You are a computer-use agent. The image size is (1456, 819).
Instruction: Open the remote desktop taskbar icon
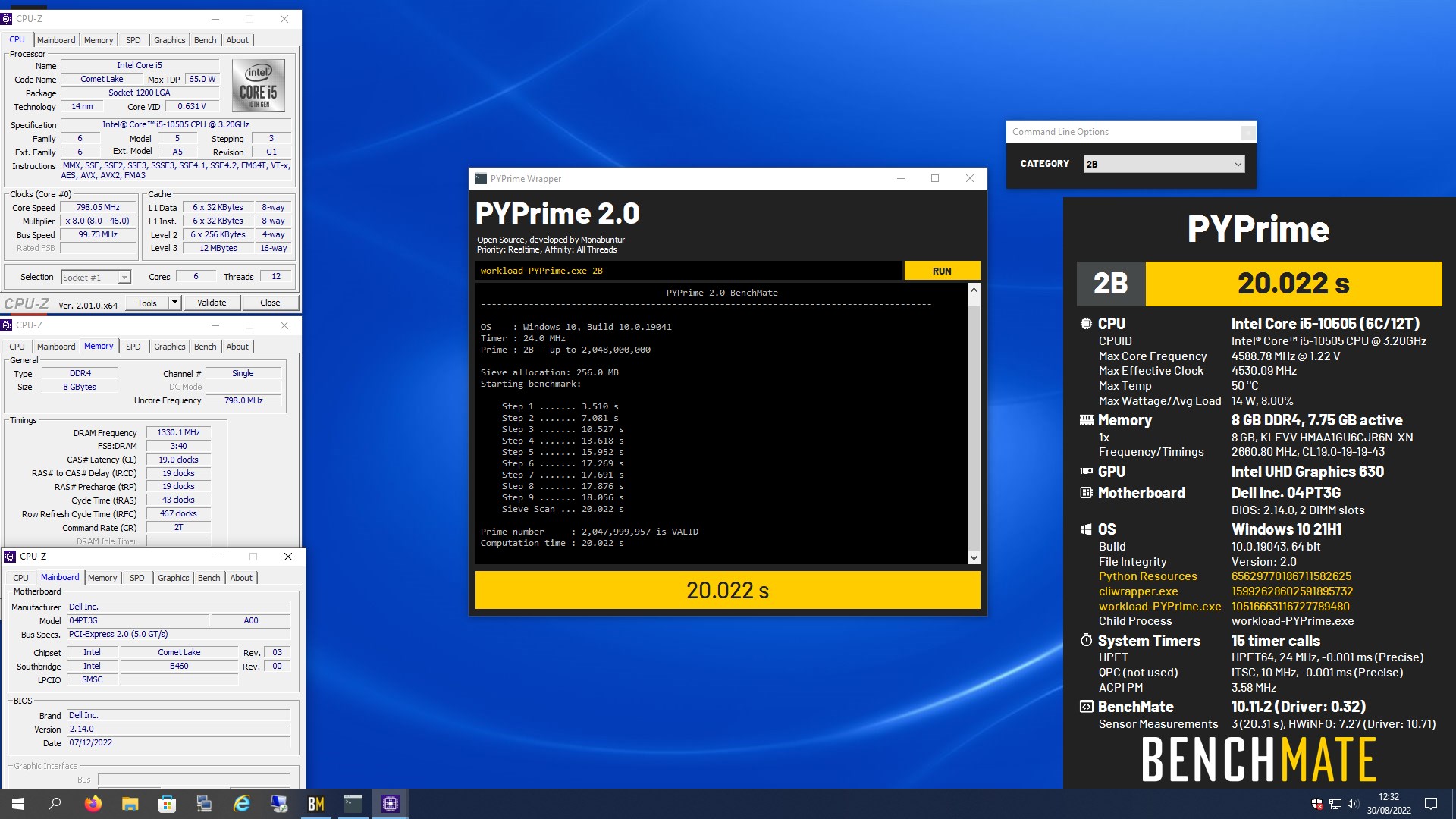[278, 804]
